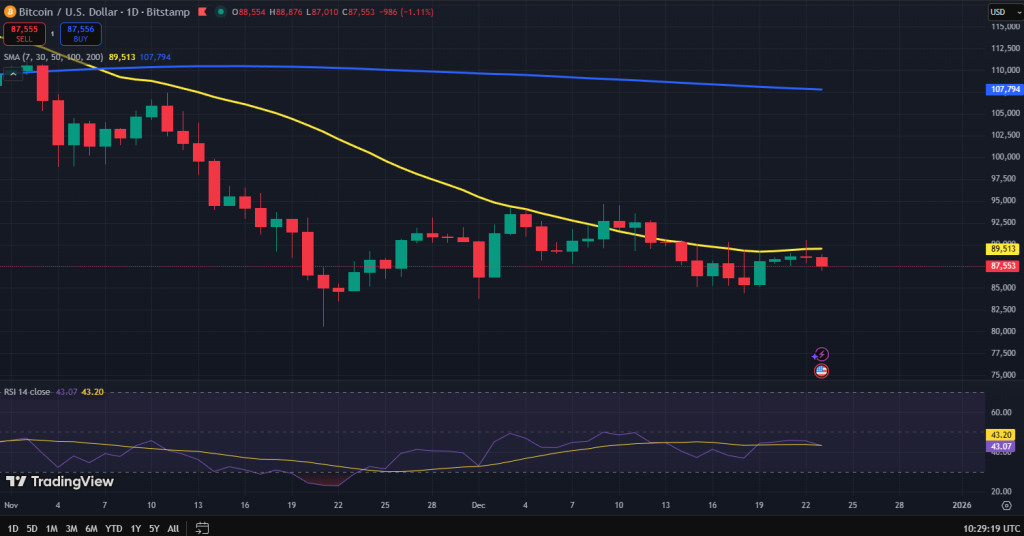Click the red flag icon beside Bitstamp
This screenshot has height=536, width=1024.
pos(202,12)
